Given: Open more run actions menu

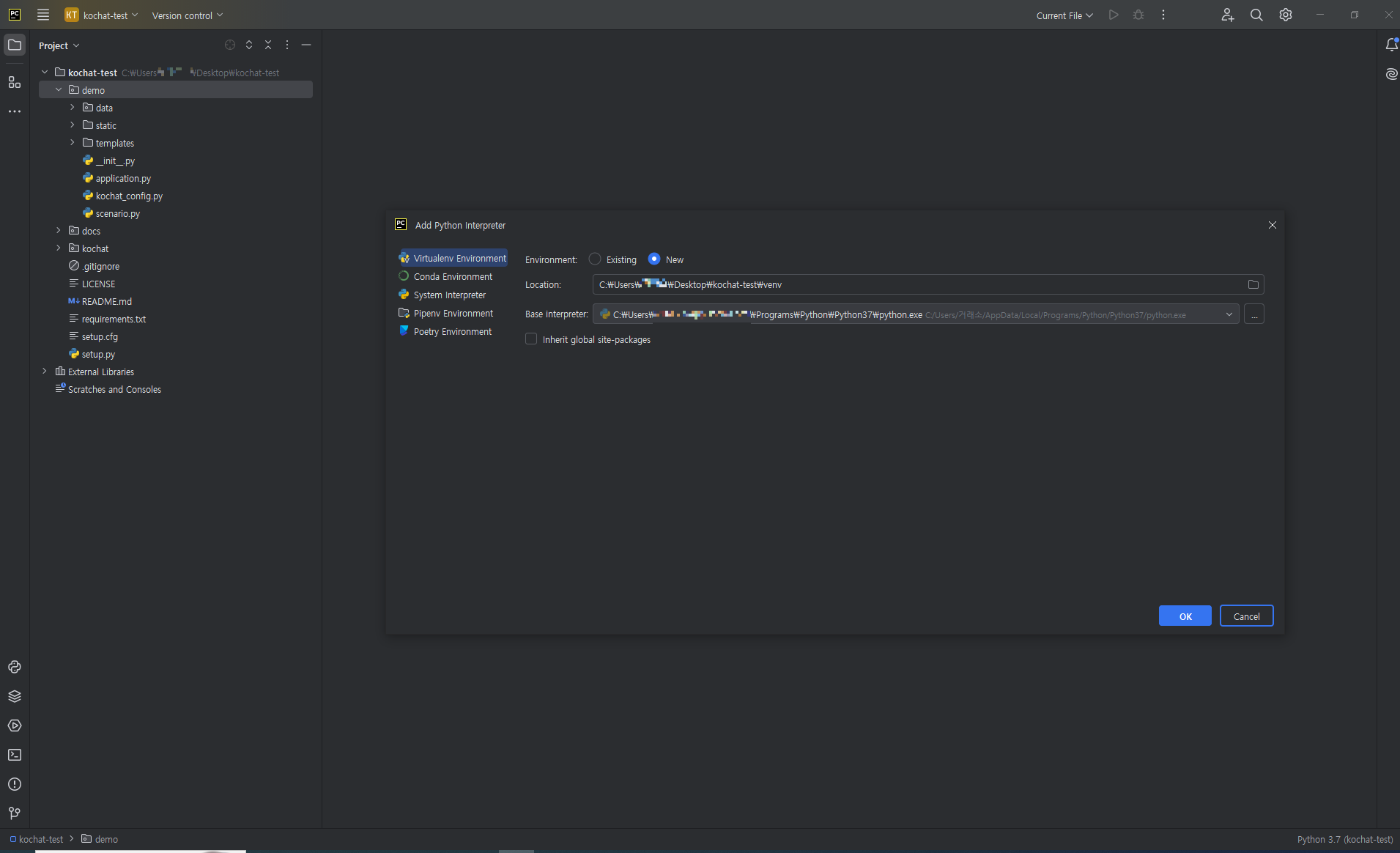Looking at the screenshot, I should click(x=1163, y=15).
